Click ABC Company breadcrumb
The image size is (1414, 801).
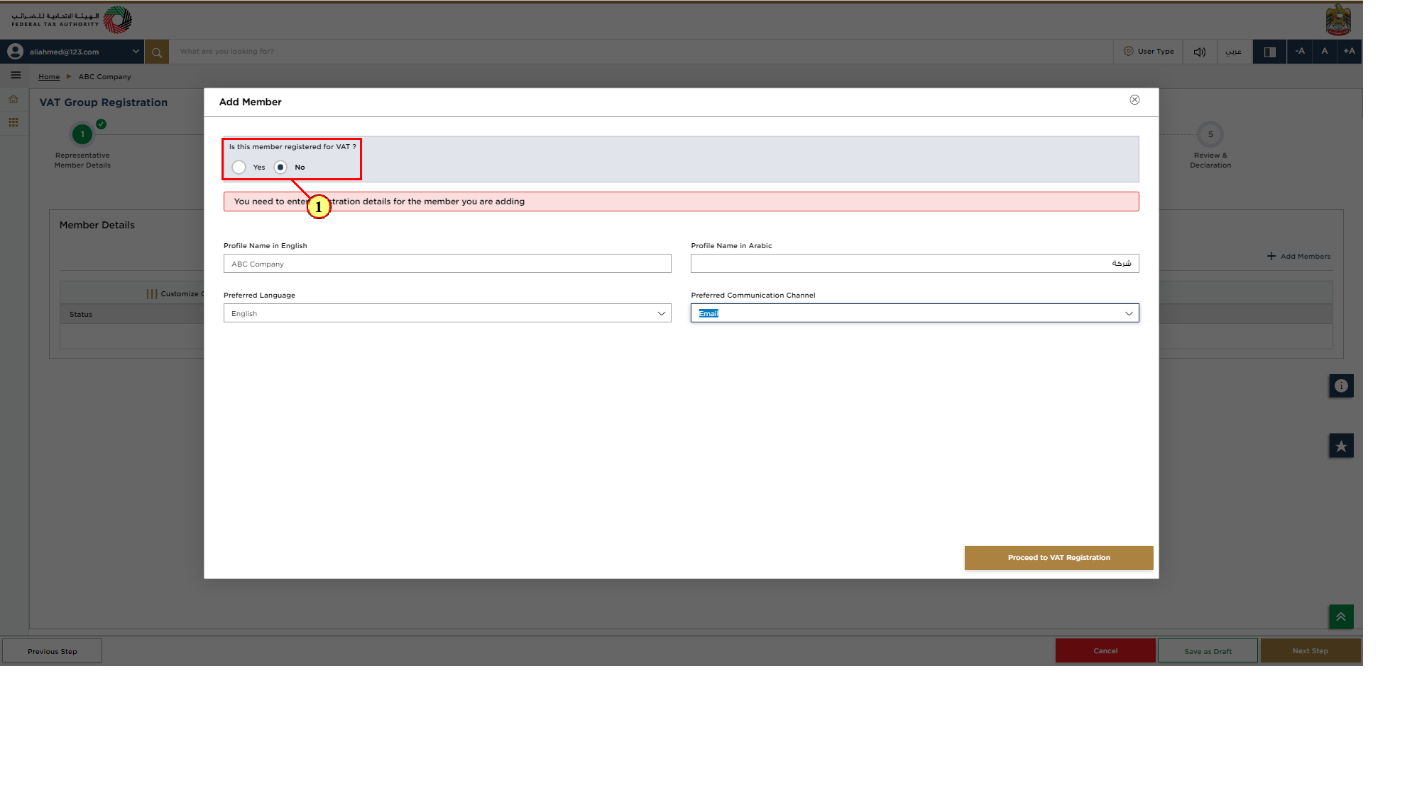pyautogui.click(x=105, y=77)
